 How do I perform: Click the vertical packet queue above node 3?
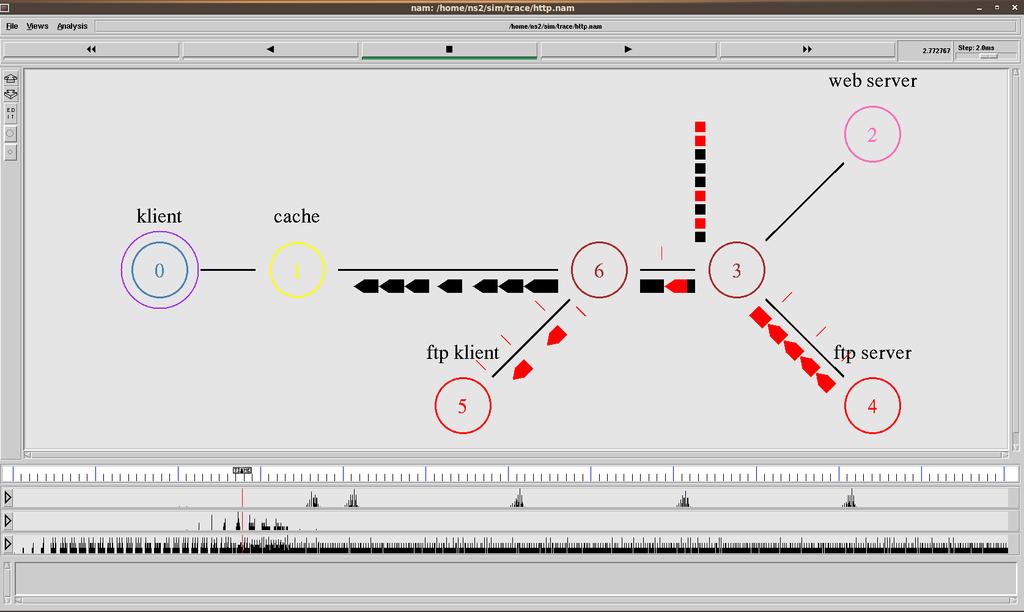(700, 182)
